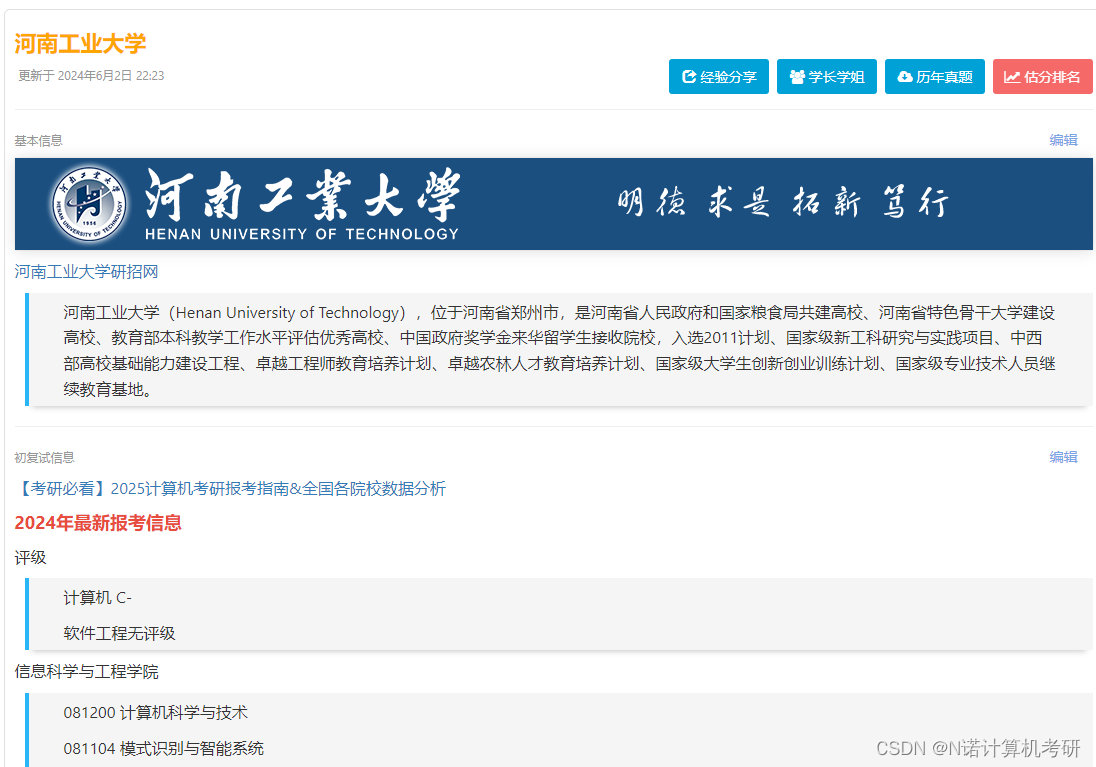
Task: Click the cloud download icon in 历年真题
Action: 905,77
